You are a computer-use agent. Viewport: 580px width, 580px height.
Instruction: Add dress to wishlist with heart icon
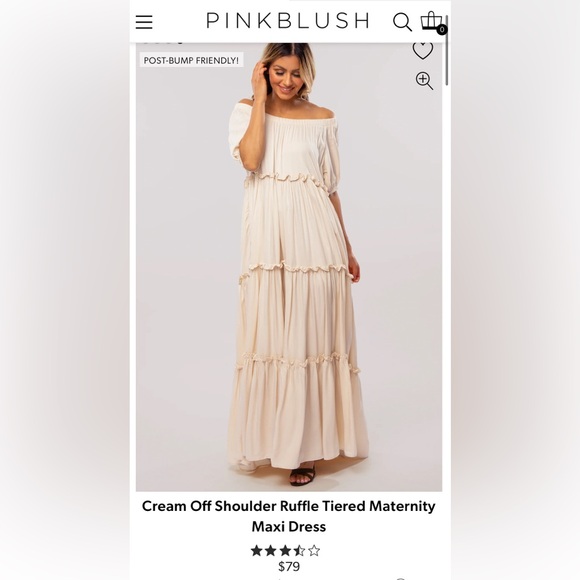(x=423, y=50)
